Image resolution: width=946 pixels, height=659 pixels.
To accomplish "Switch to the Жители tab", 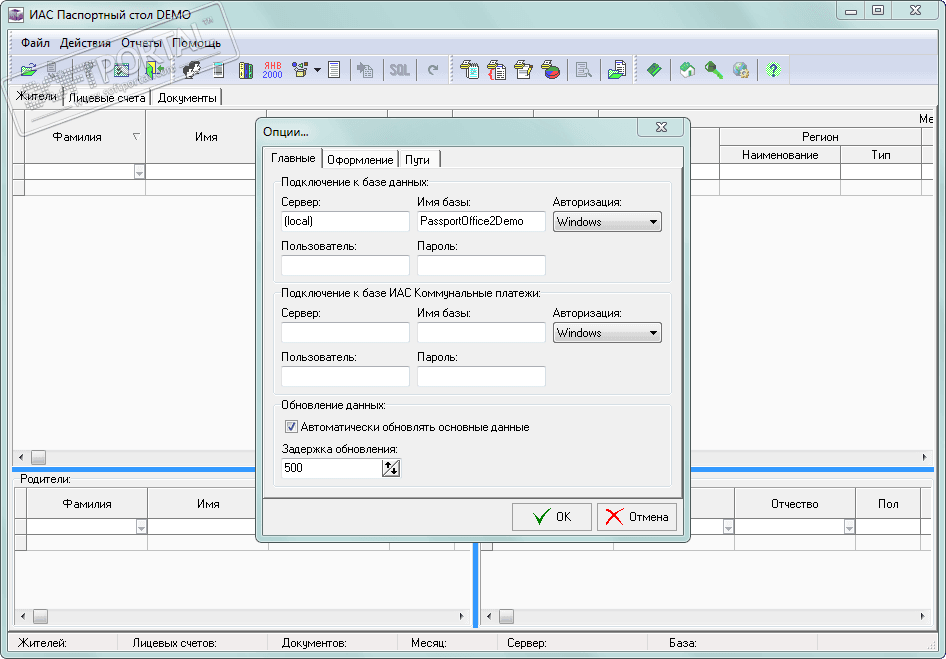I will (x=37, y=96).
